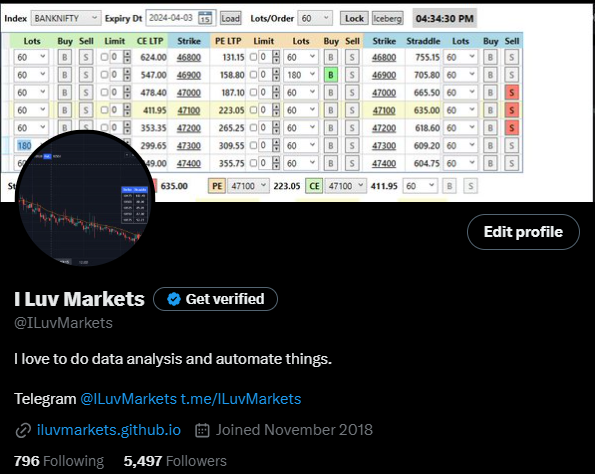
Task: Tick PE limit checkbox in 47400 row
Action: point(253,163)
